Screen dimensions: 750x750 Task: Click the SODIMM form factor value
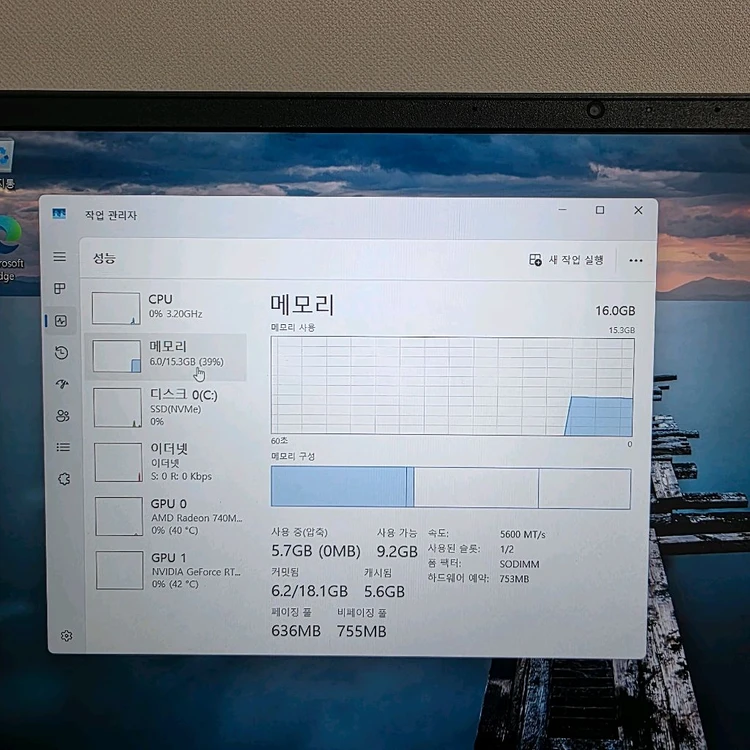[x=519, y=564]
